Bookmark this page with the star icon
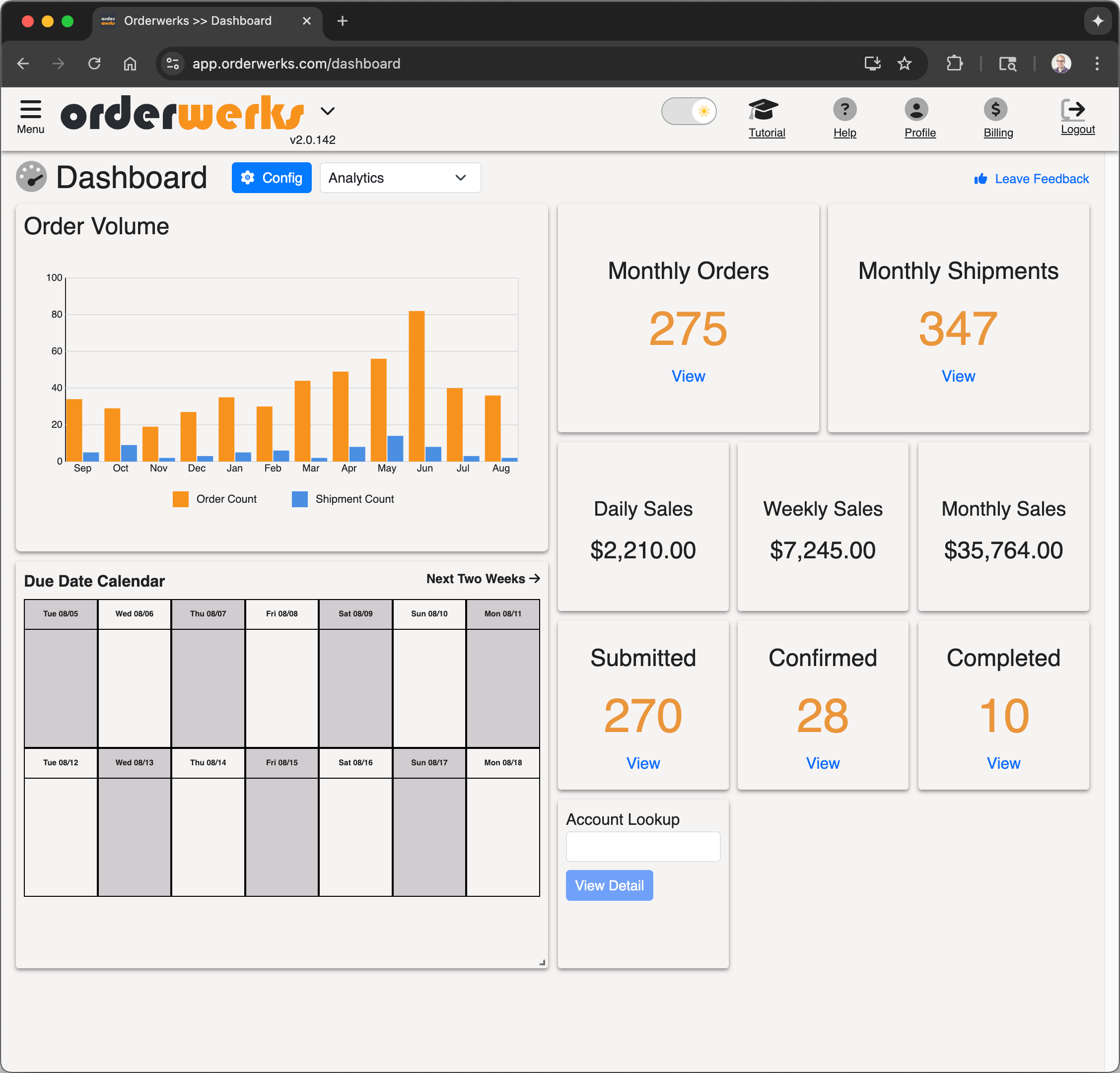1120x1073 pixels. [x=905, y=64]
